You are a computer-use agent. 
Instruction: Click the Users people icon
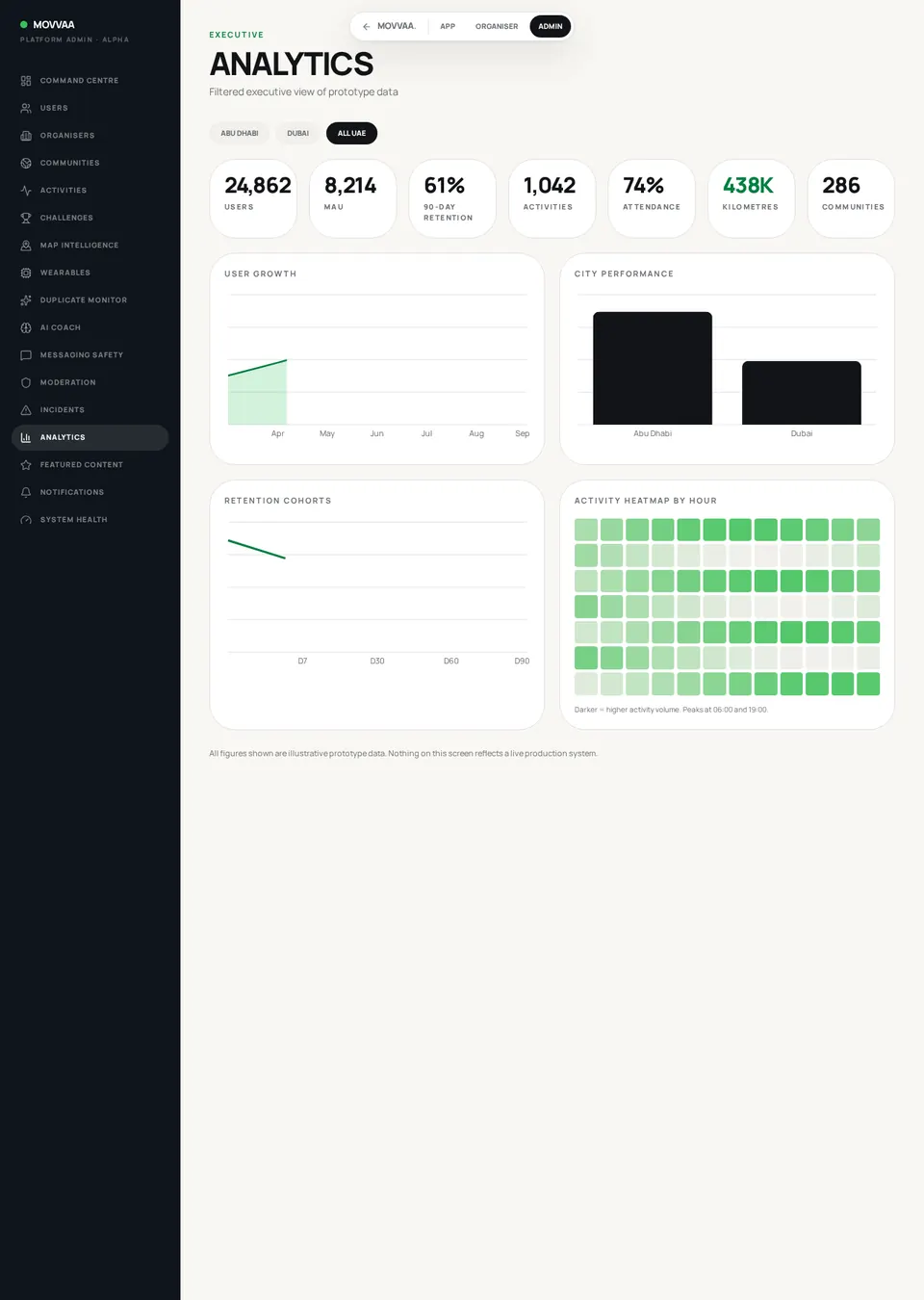click(x=26, y=108)
